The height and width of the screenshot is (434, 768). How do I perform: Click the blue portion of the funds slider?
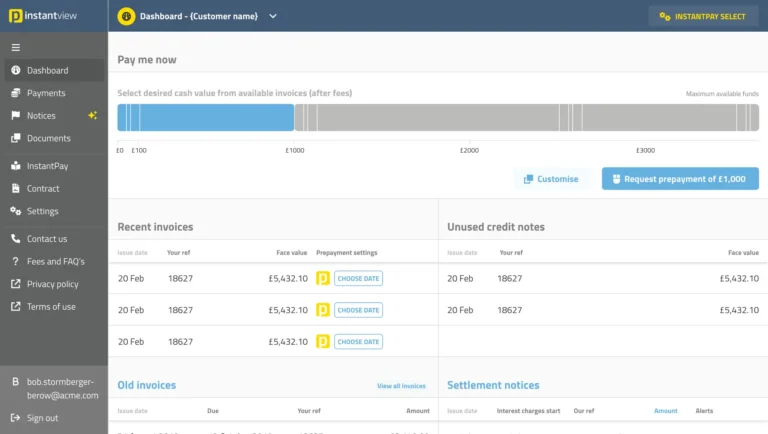point(205,118)
